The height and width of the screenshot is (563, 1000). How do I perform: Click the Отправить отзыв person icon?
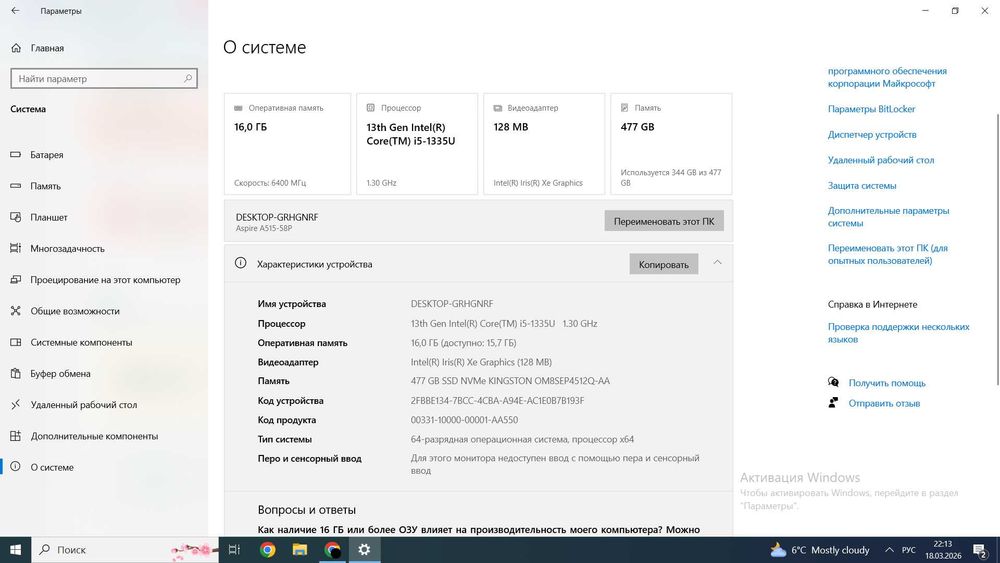coord(833,402)
